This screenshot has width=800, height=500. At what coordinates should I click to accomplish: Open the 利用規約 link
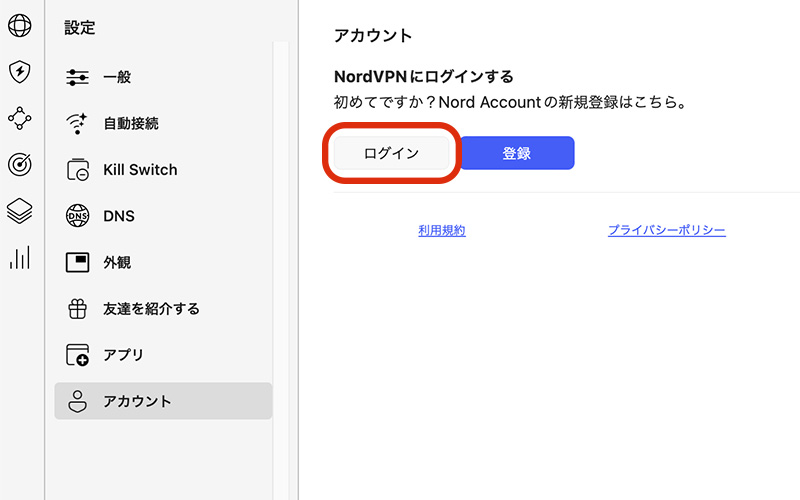[x=442, y=231]
